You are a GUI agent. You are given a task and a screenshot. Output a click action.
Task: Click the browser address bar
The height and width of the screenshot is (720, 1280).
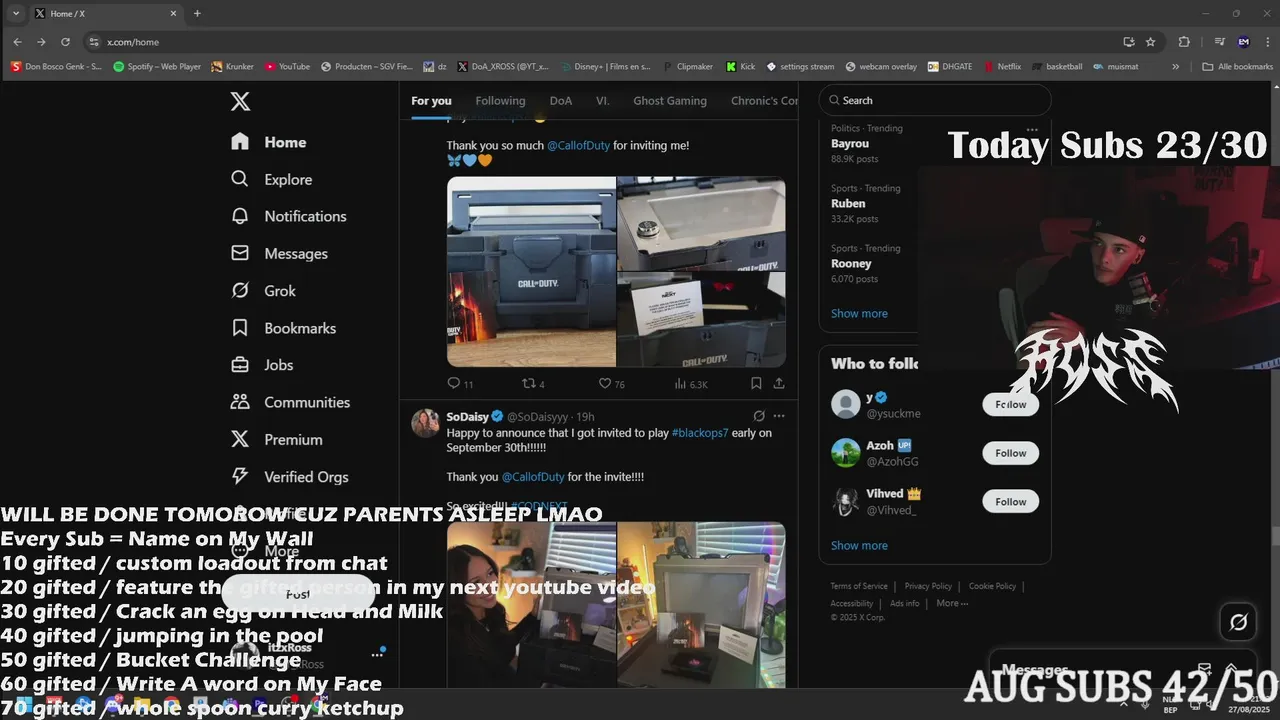pyautogui.click(x=600, y=42)
